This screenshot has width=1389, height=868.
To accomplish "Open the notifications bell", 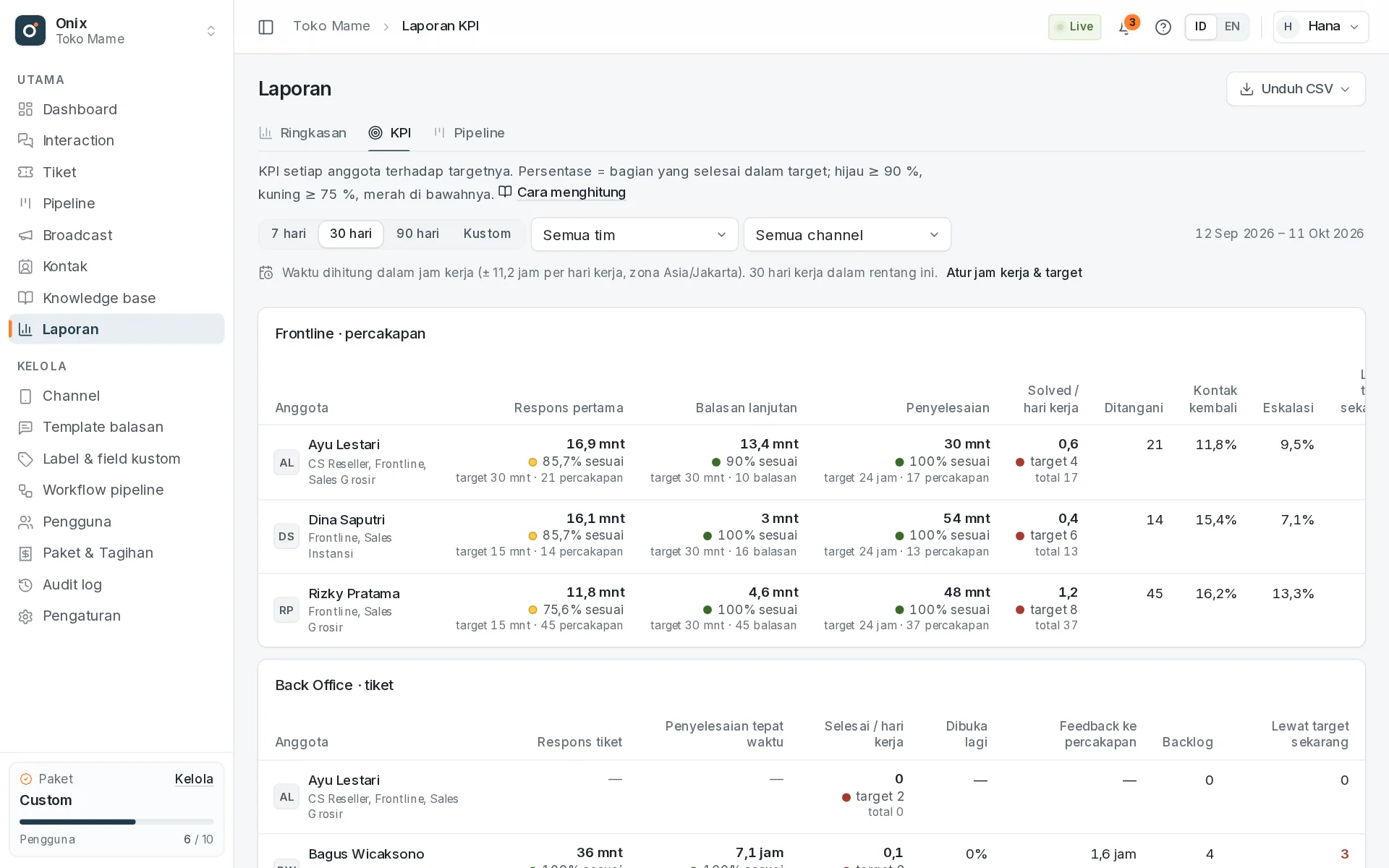I will click(1125, 27).
